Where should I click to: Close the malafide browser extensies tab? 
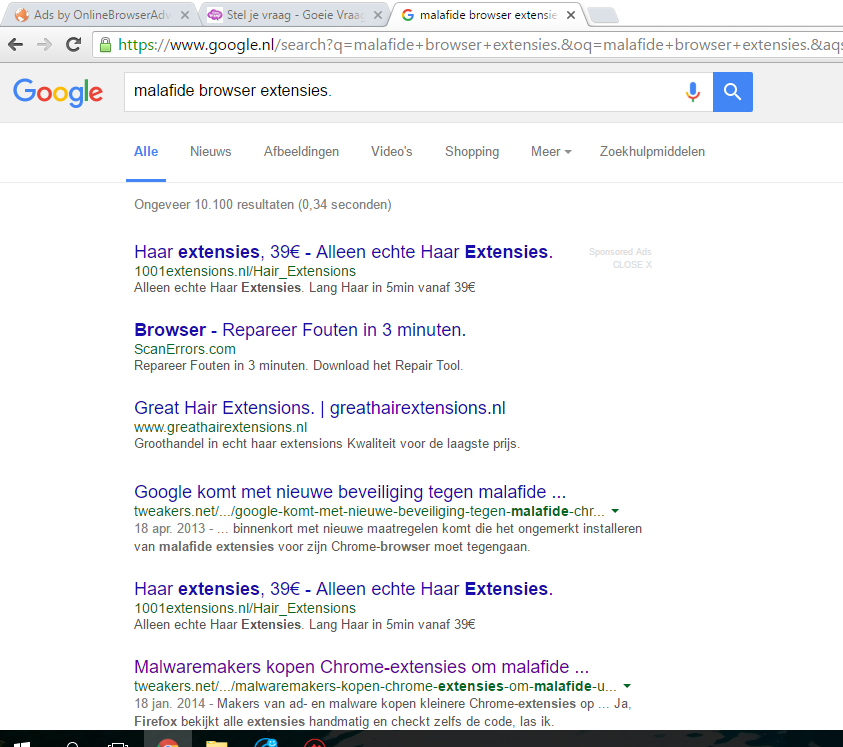[571, 15]
